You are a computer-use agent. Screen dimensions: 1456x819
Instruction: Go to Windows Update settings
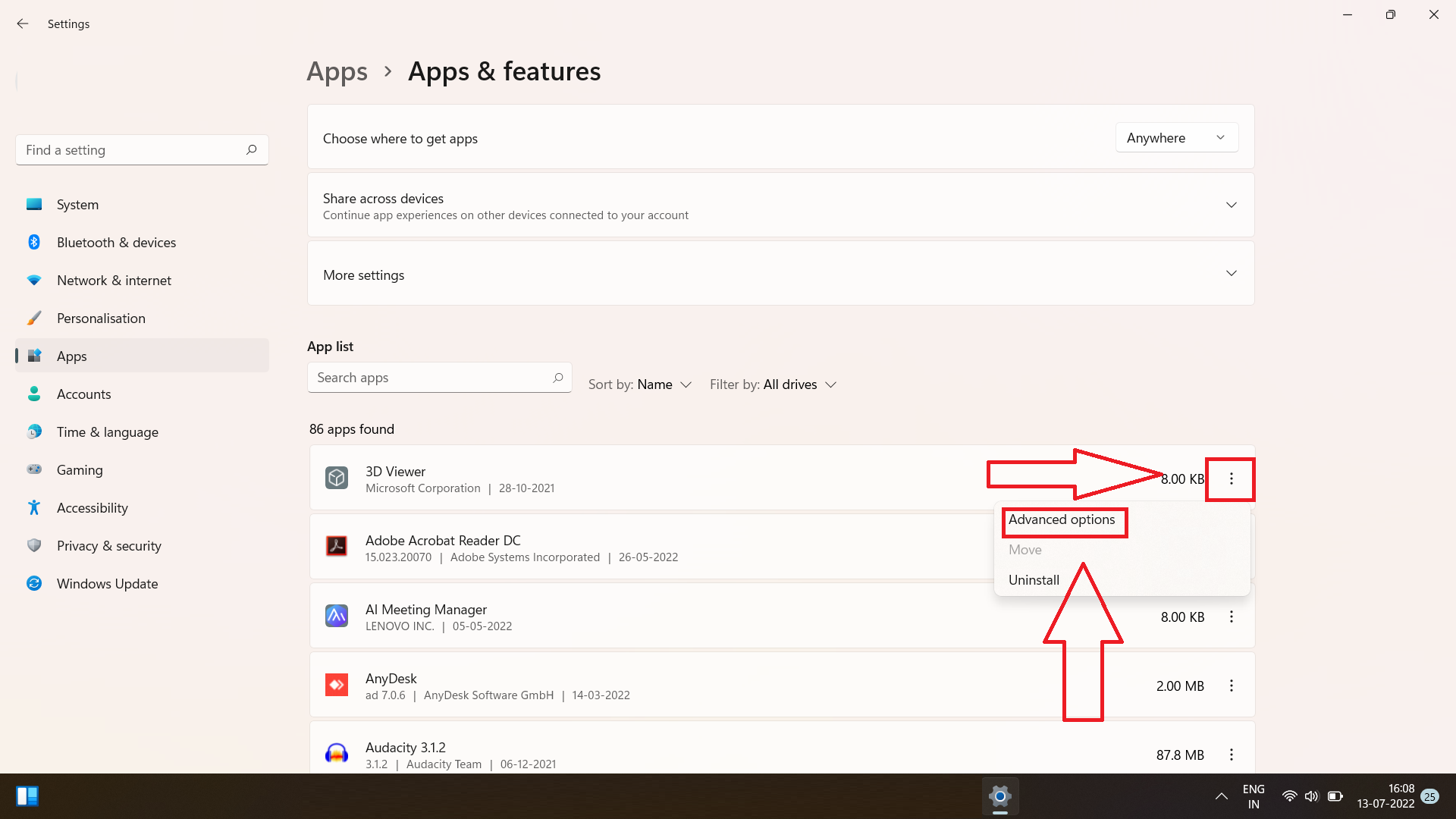107,584
